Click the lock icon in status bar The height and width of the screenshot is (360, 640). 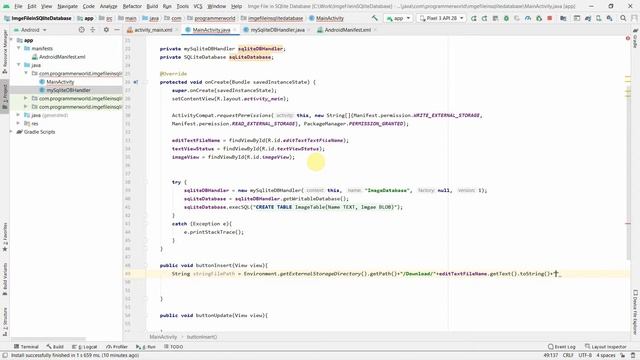click(623, 355)
